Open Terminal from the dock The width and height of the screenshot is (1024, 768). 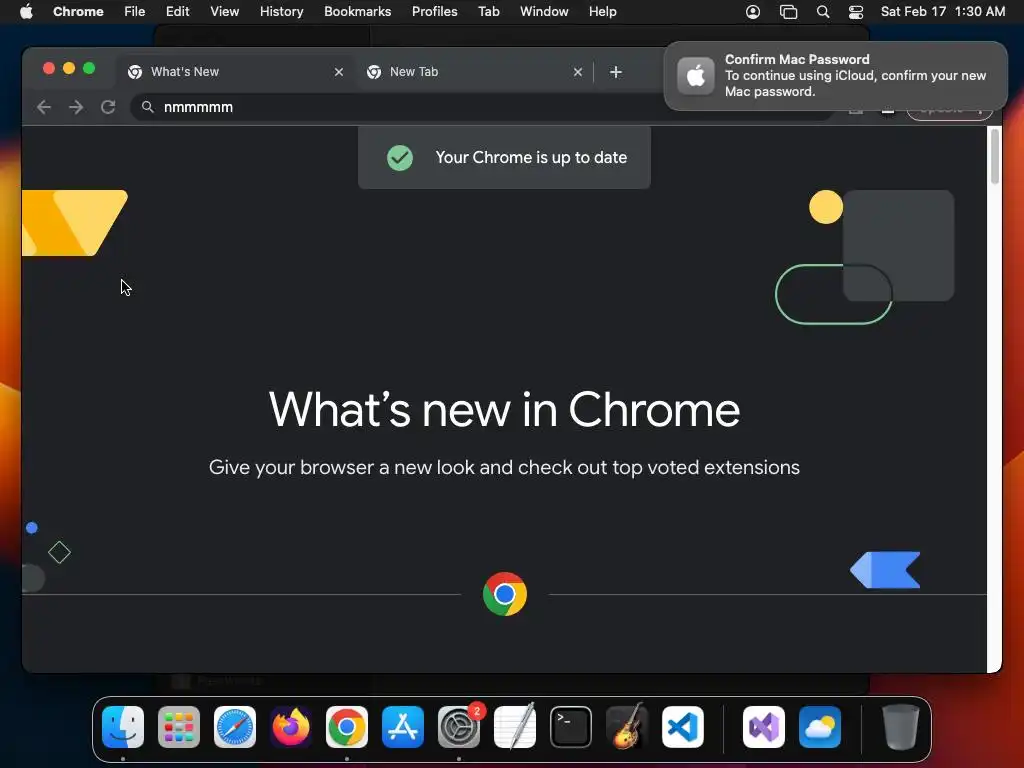(x=571, y=727)
